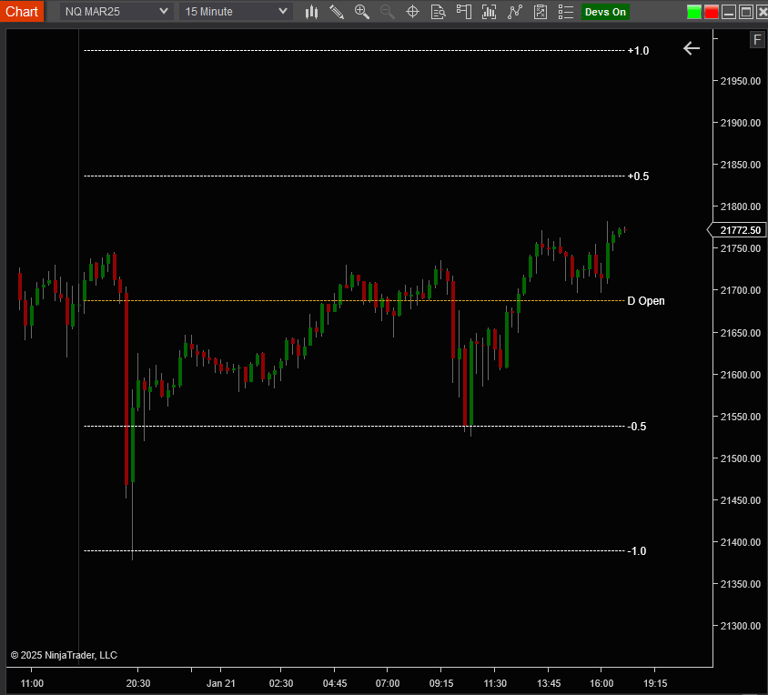Open the strategies icon
Viewport: 768px width, 695px height.
tap(515, 12)
